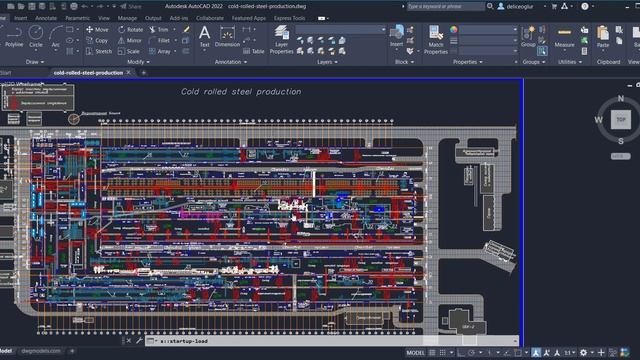Open the deliceoglur user account menu
The image size is (640, 360).
pyautogui.click(x=521, y=6)
